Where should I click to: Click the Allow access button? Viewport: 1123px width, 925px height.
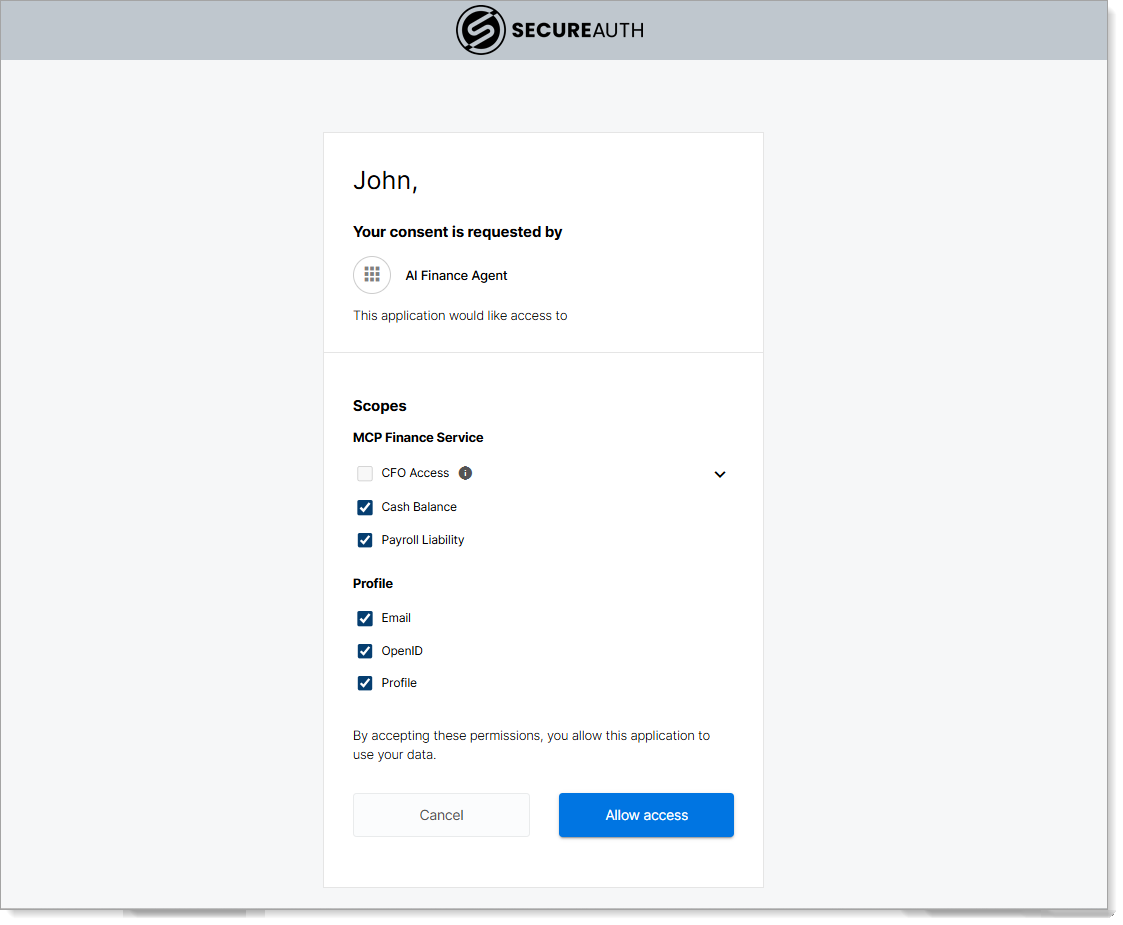pyautogui.click(x=646, y=814)
